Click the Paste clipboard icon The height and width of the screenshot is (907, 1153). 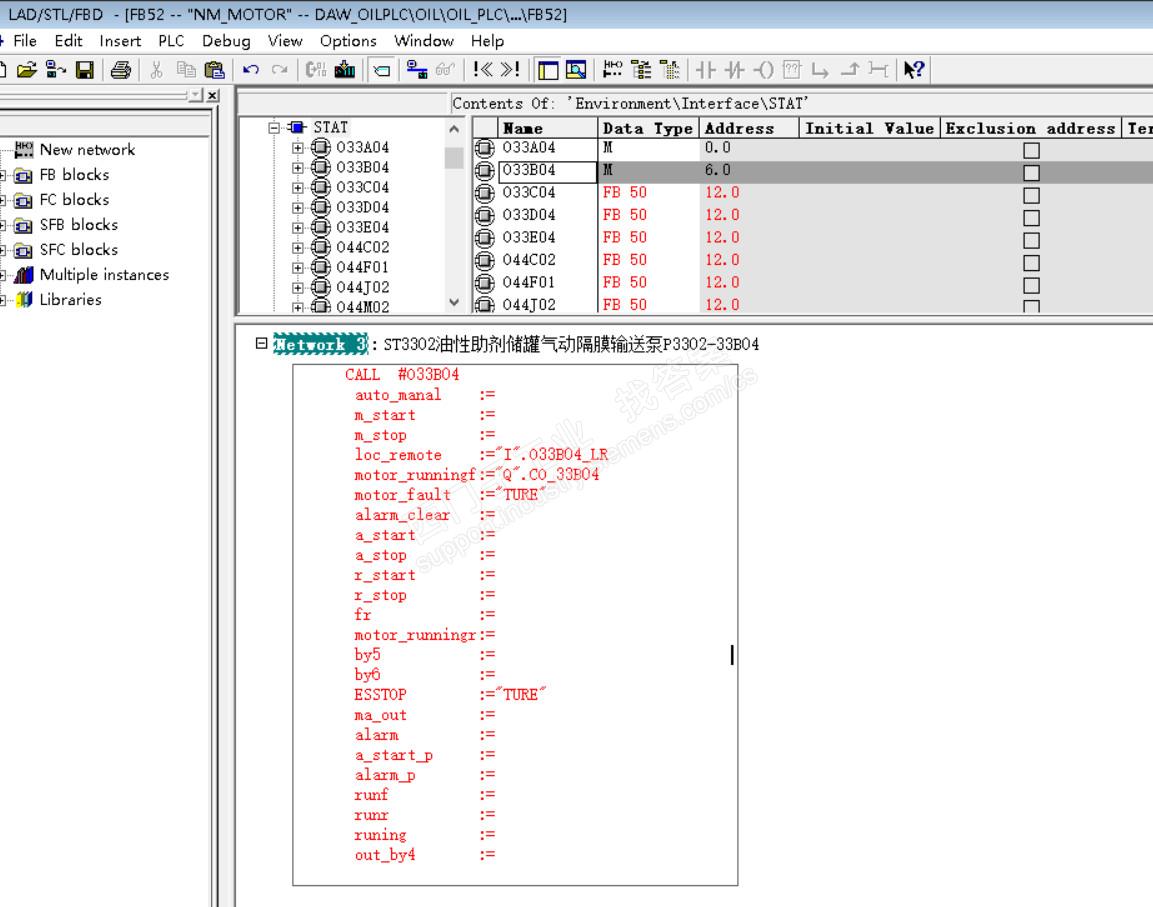pos(214,70)
